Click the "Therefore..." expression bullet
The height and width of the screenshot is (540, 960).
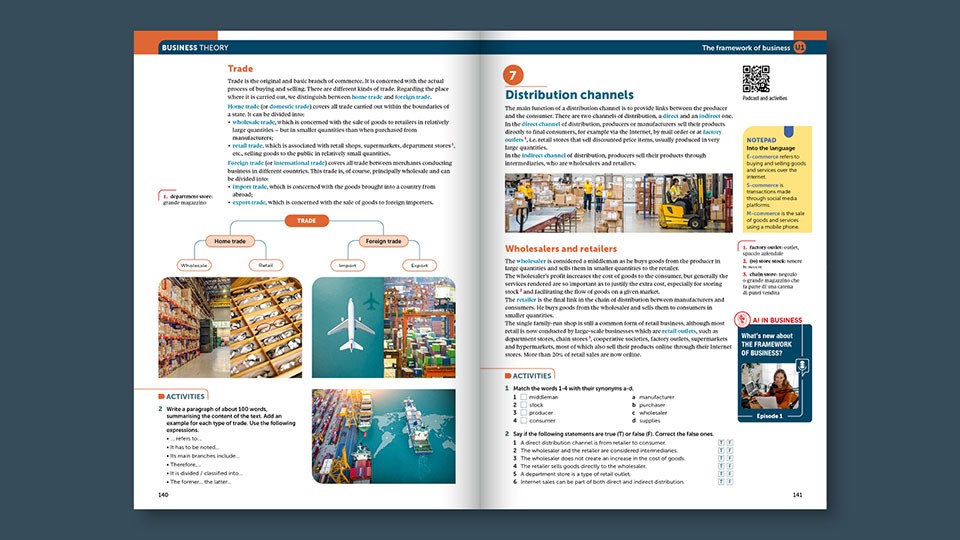(184, 464)
